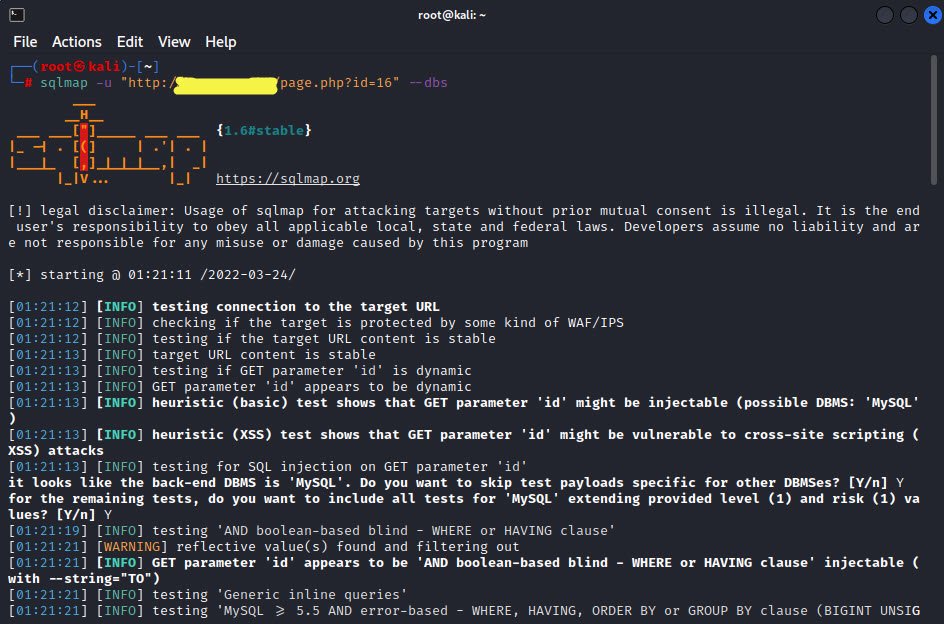Image resolution: width=944 pixels, height=624 pixels.
Task: Open the View menu
Action: pyautogui.click(x=174, y=42)
